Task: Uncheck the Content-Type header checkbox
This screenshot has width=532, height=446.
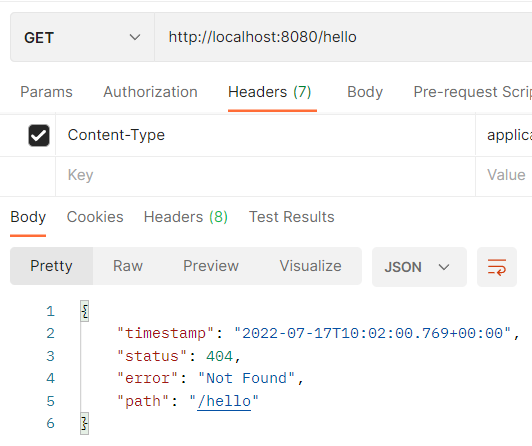Action: point(39,135)
